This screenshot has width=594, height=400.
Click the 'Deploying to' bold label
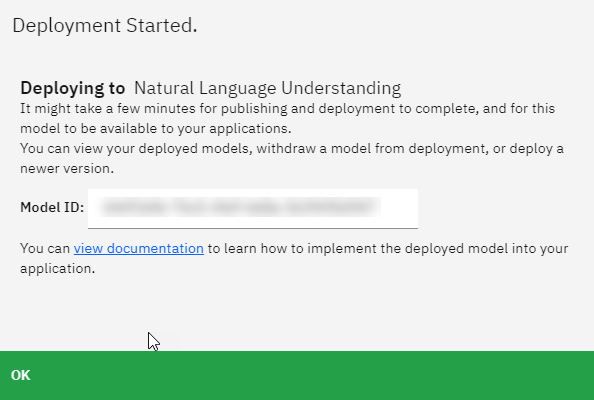tap(73, 88)
